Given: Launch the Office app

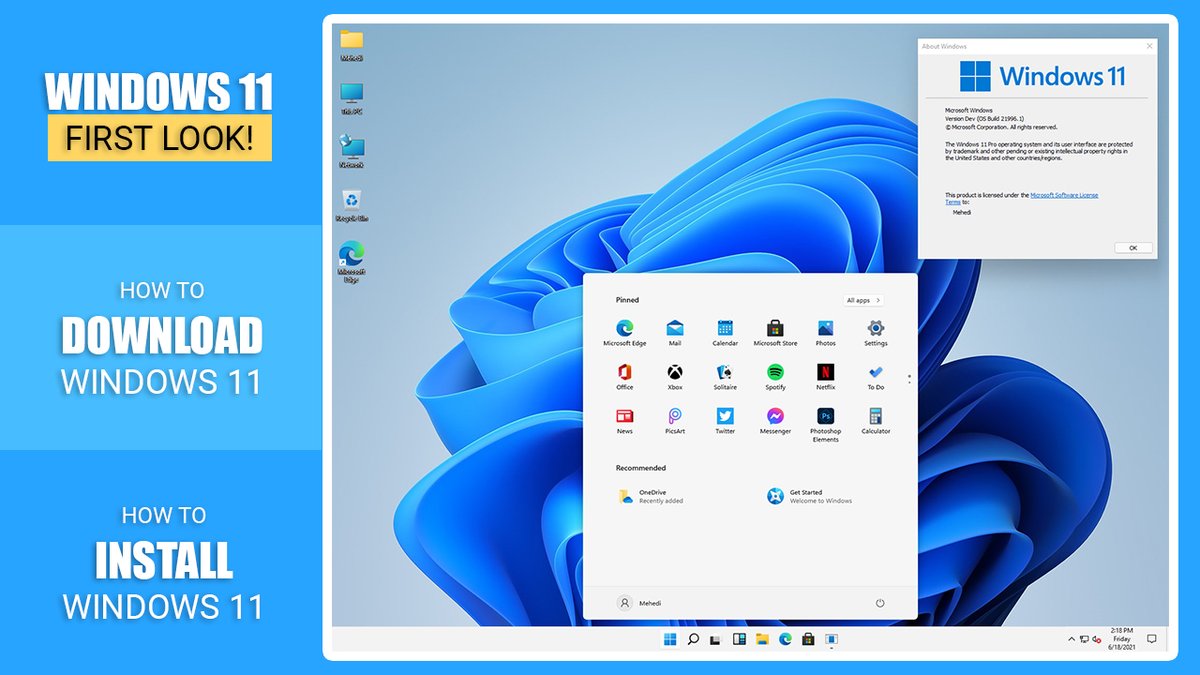Looking at the screenshot, I should [625, 376].
